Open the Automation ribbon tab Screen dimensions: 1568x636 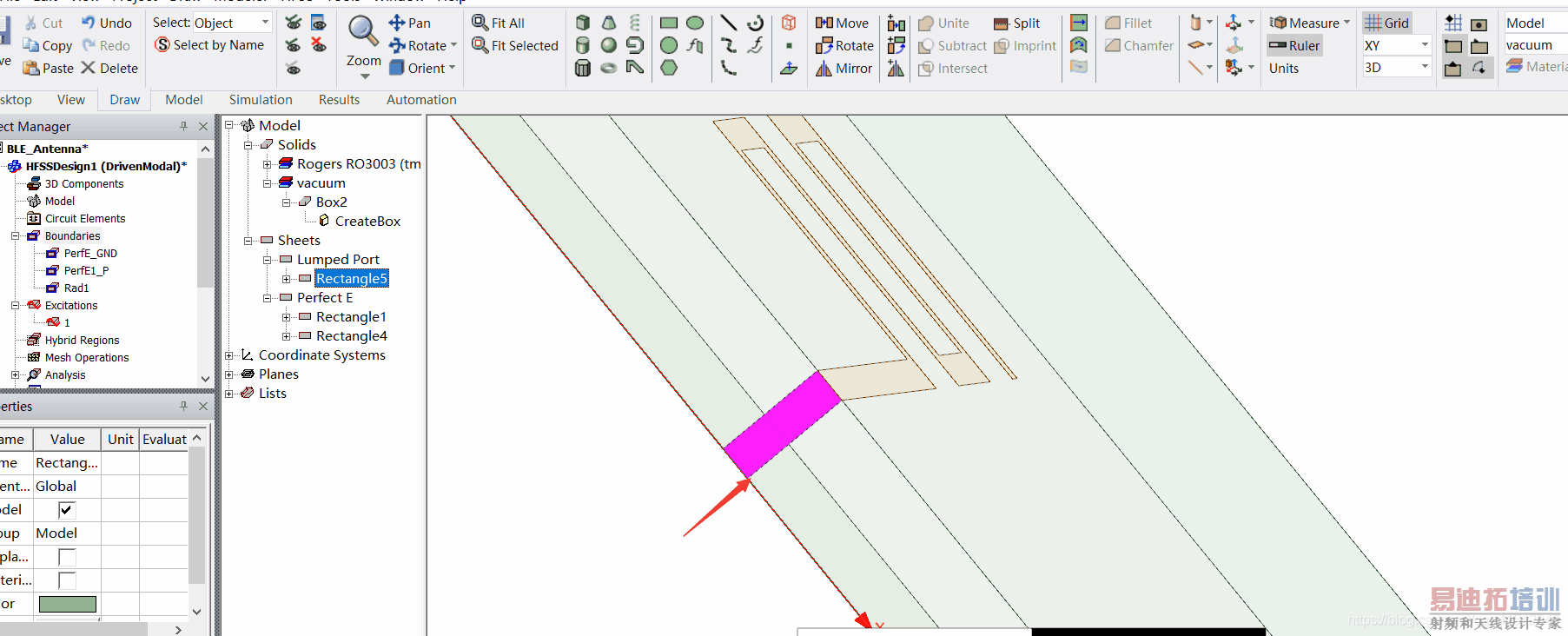[421, 100]
